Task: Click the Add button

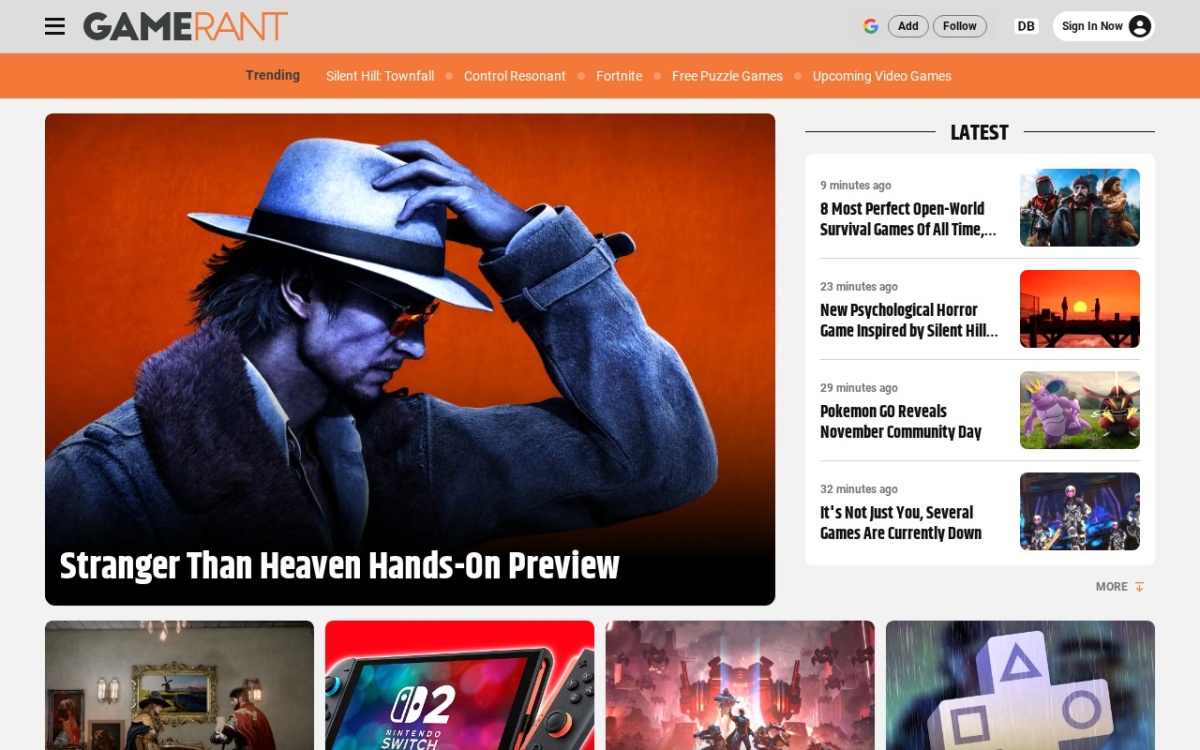Action: coord(908,26)
